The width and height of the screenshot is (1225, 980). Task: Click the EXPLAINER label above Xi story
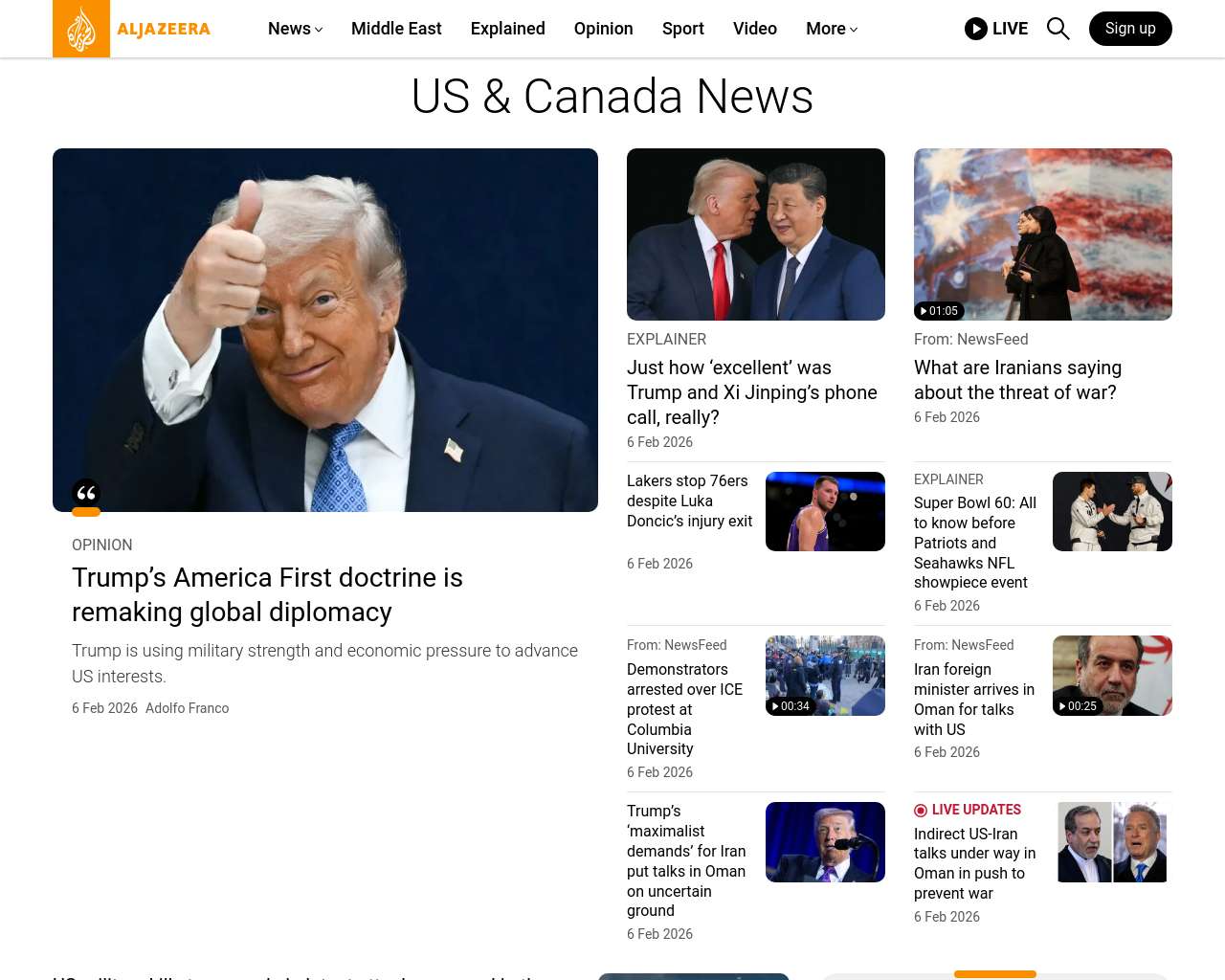pyautogui.click(x=666, y=339)
